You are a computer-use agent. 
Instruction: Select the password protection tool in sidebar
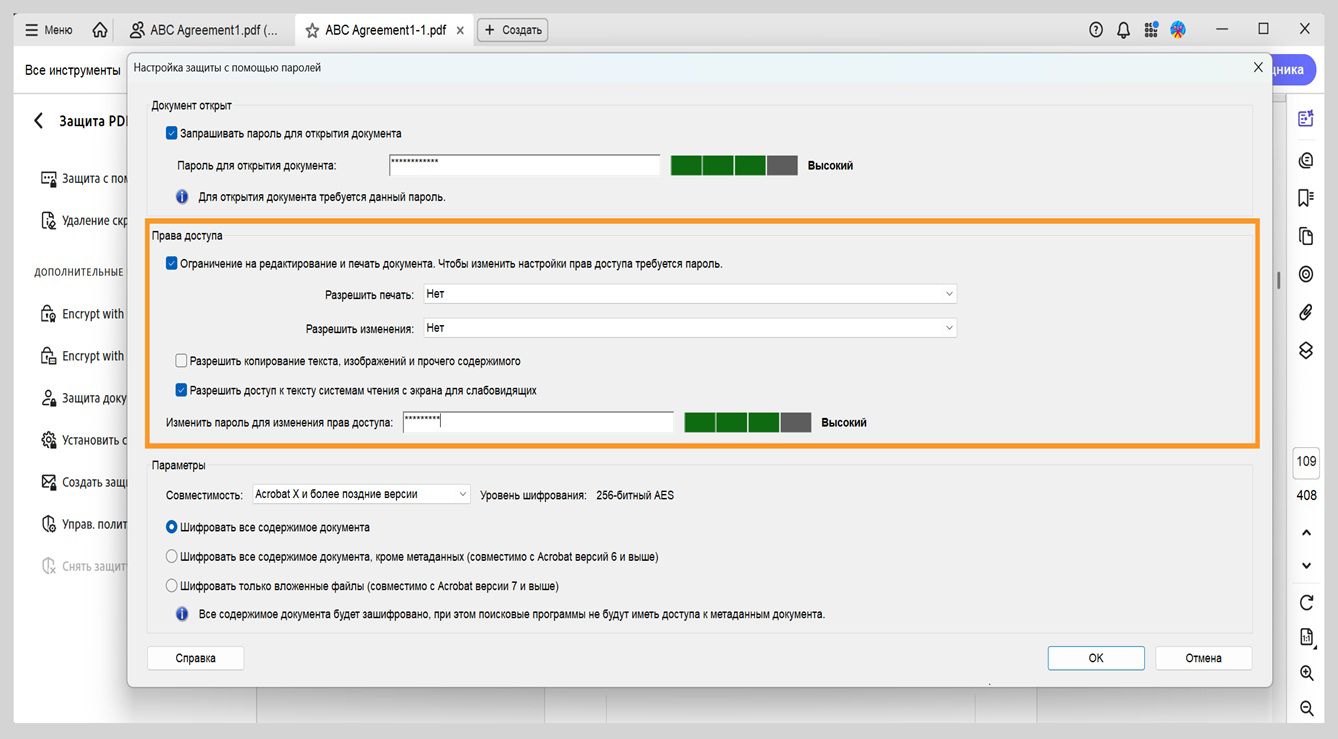[x=85, y=178]
